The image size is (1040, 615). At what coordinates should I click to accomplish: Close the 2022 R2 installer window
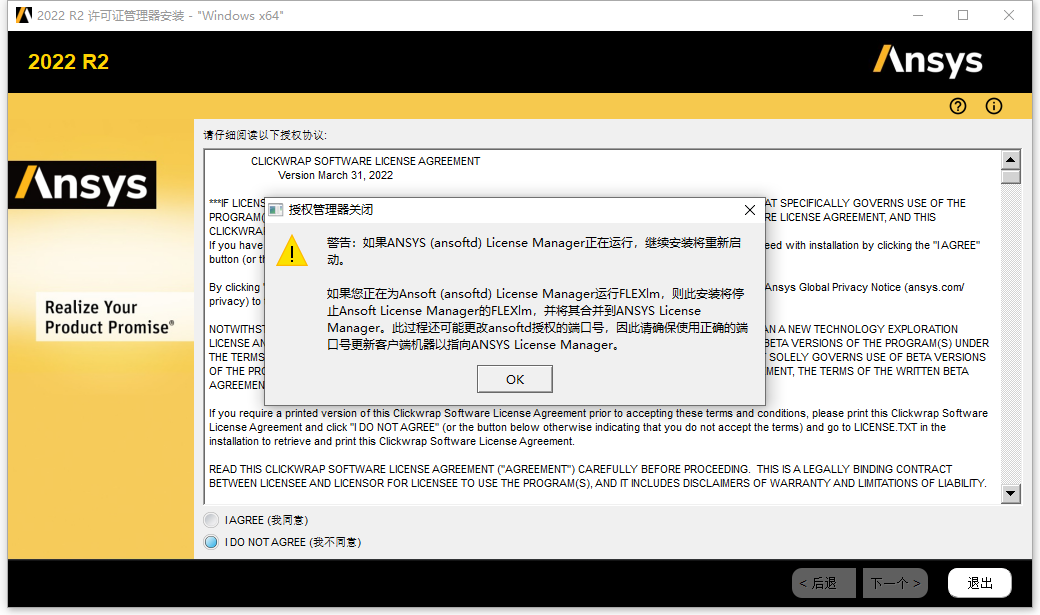tap(1009, 15)
